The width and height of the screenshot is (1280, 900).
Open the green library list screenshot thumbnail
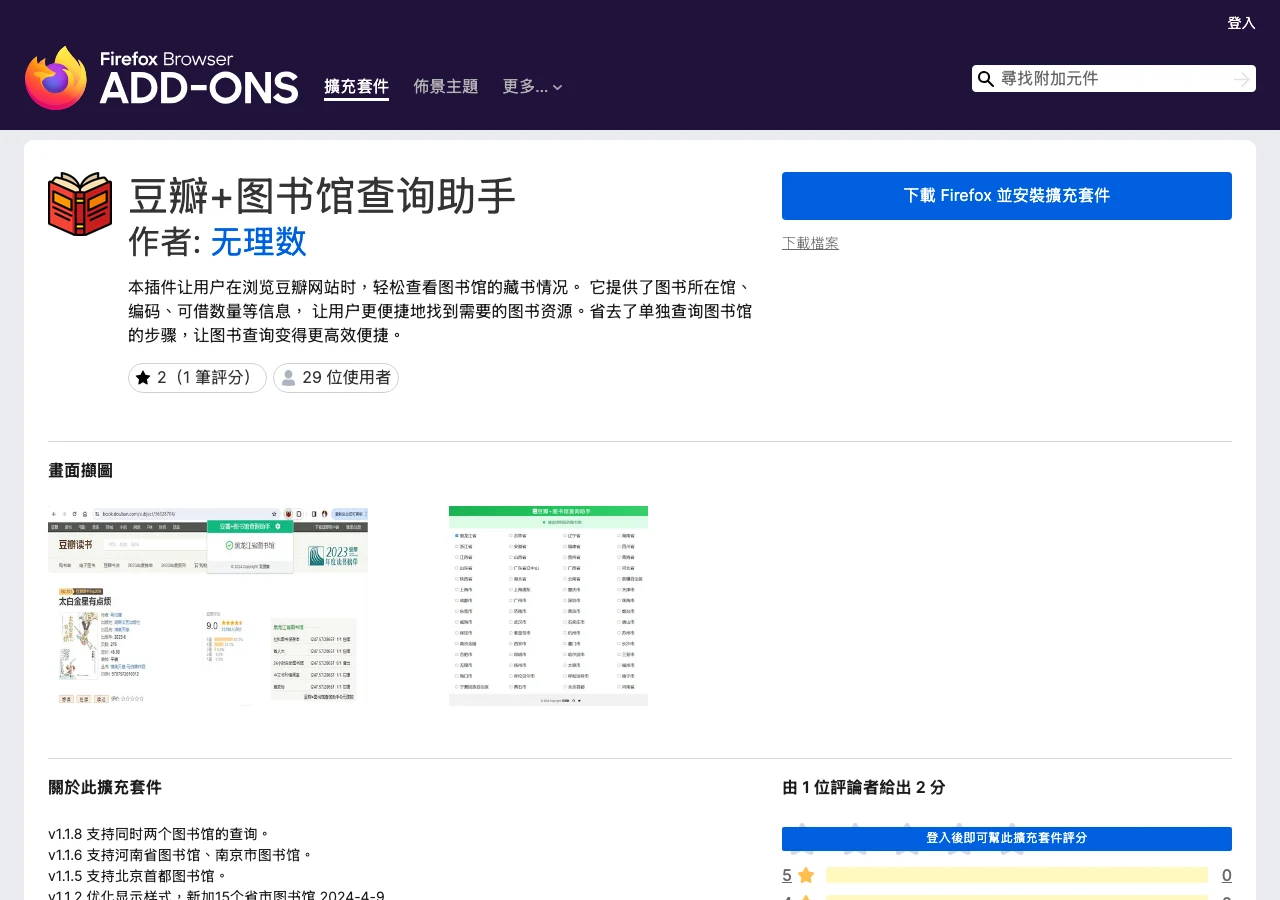pyautogui.click(x=548, y=606)
